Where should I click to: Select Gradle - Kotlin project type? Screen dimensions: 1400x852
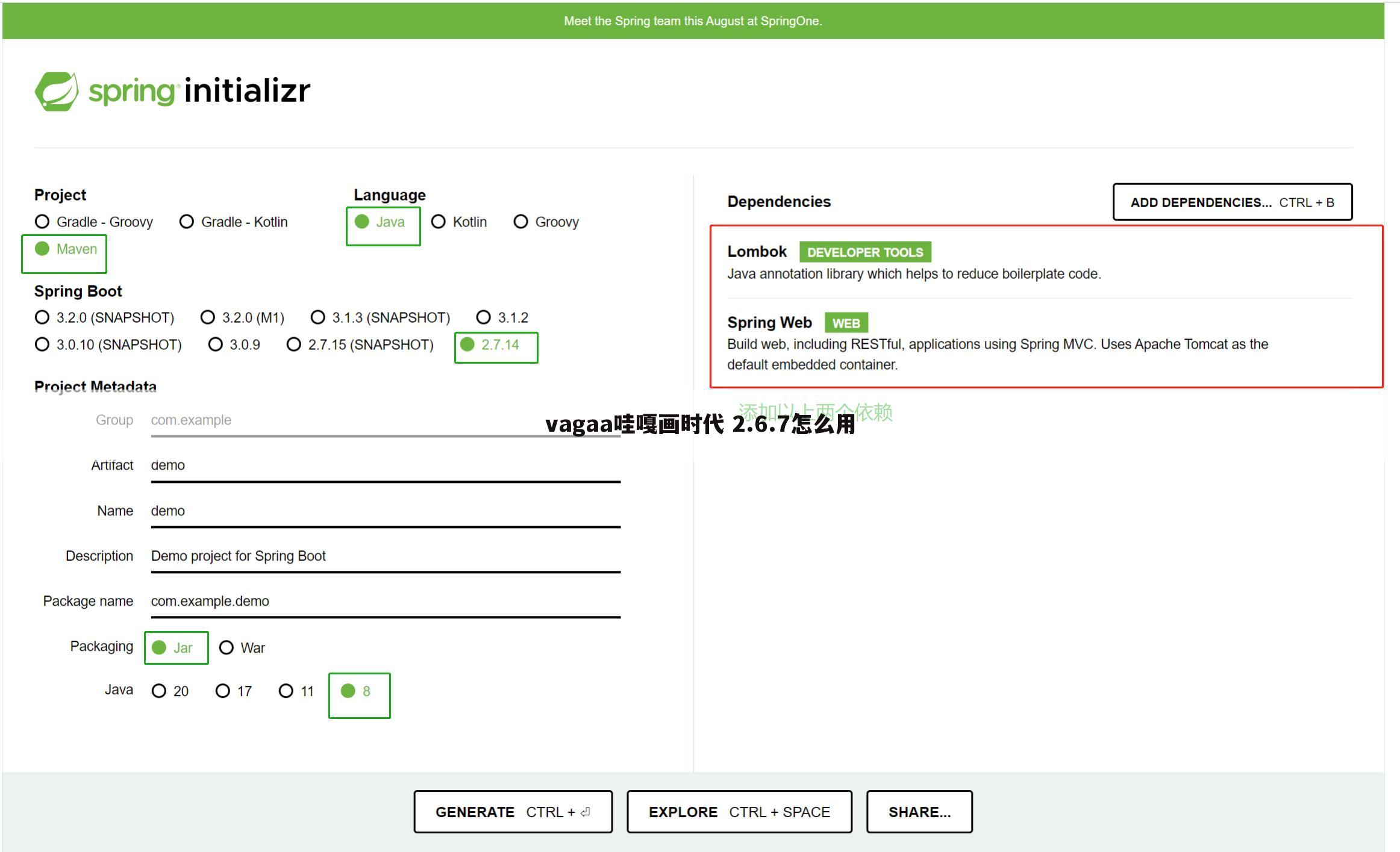(234, 222)
